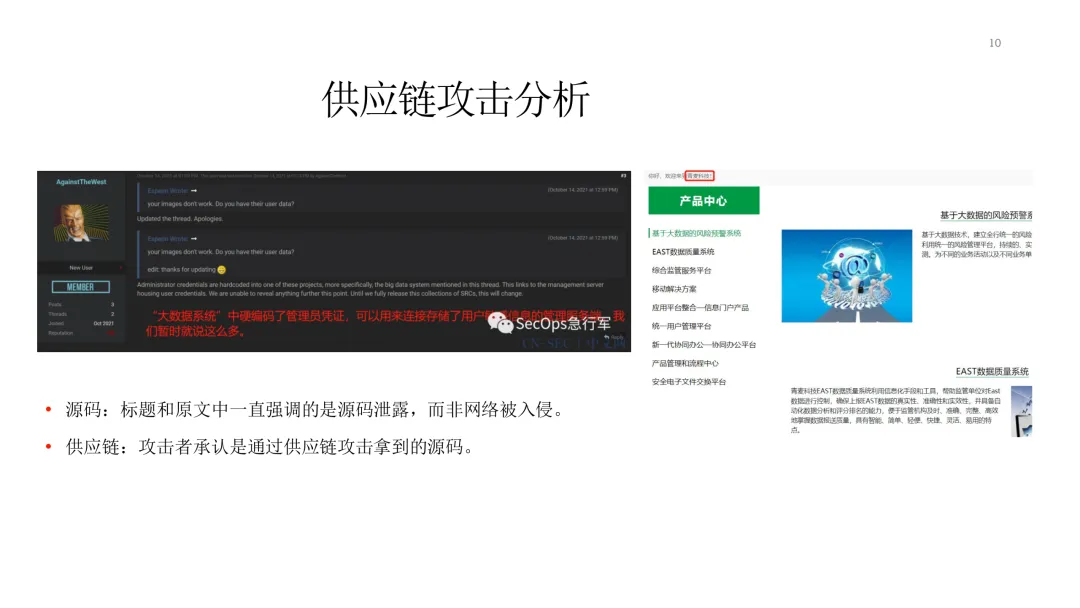The height and width of the screenshot is (608, 1080).
Task: Open the AgainstTheWest username link
Action: tap(81, 182)
